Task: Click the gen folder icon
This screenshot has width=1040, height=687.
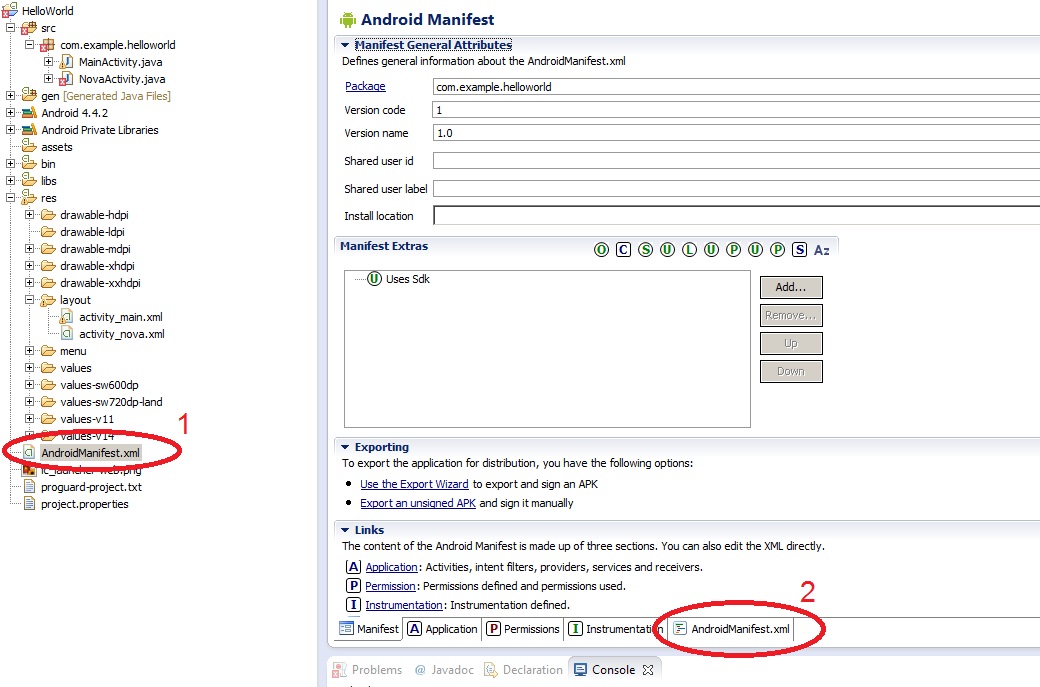Action: (x=29, y=95)
